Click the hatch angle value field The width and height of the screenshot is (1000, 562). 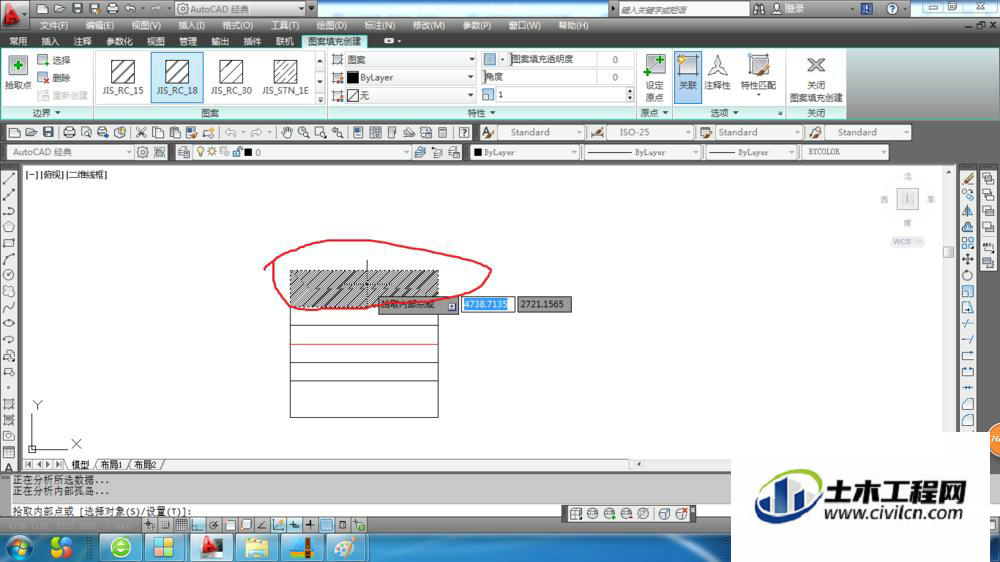point(615,77)
